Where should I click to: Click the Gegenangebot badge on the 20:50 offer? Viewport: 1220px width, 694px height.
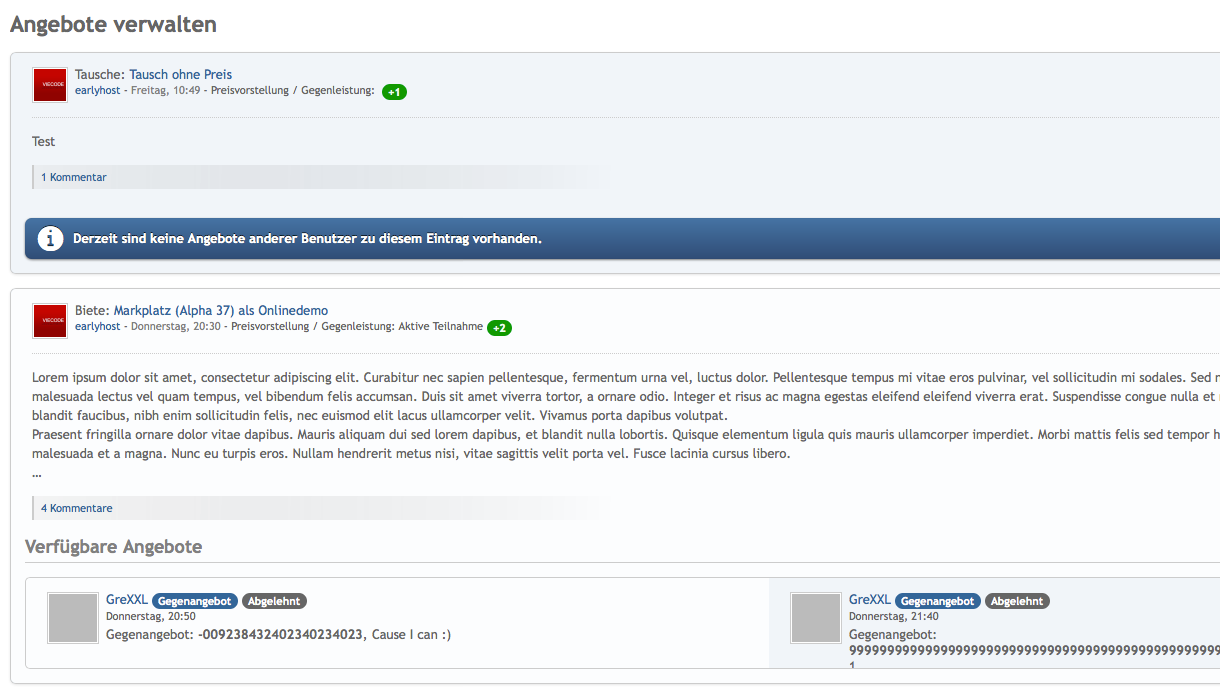click(x=195, y=601)
